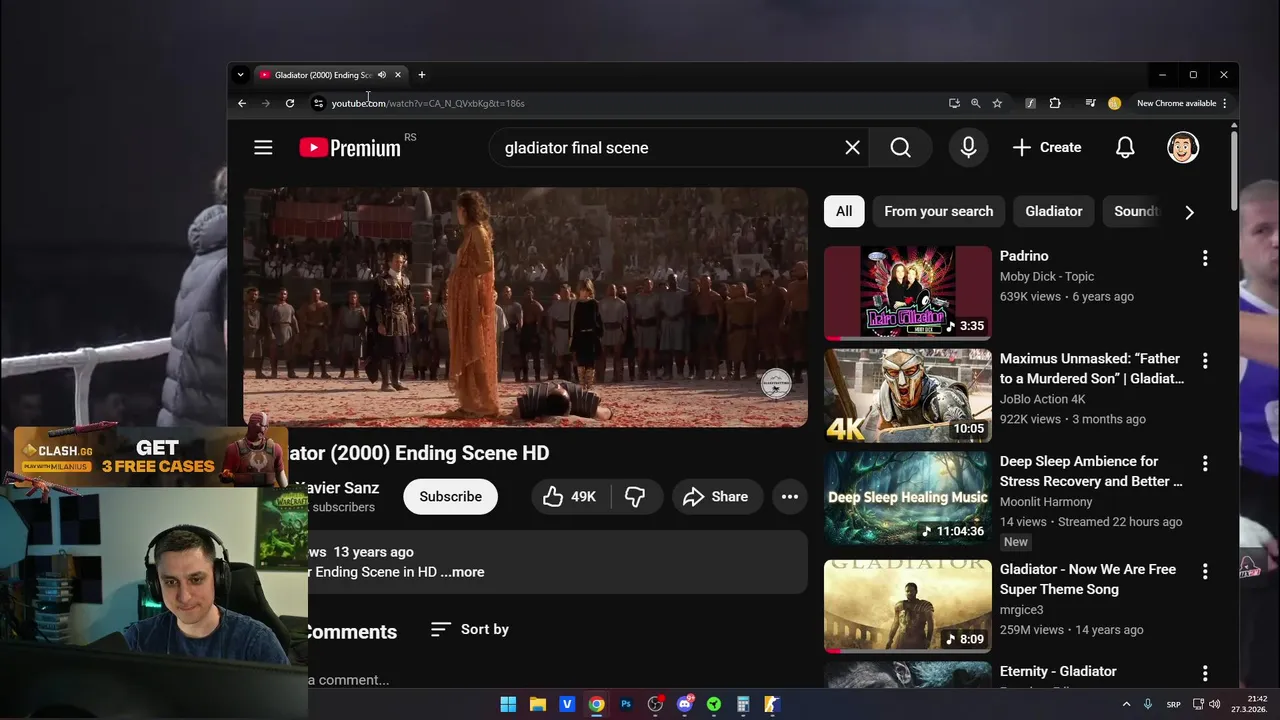Screen dimensions: 1280x720
Task: Dislike the video with thumbs down
Action: [x=634, y=497]
